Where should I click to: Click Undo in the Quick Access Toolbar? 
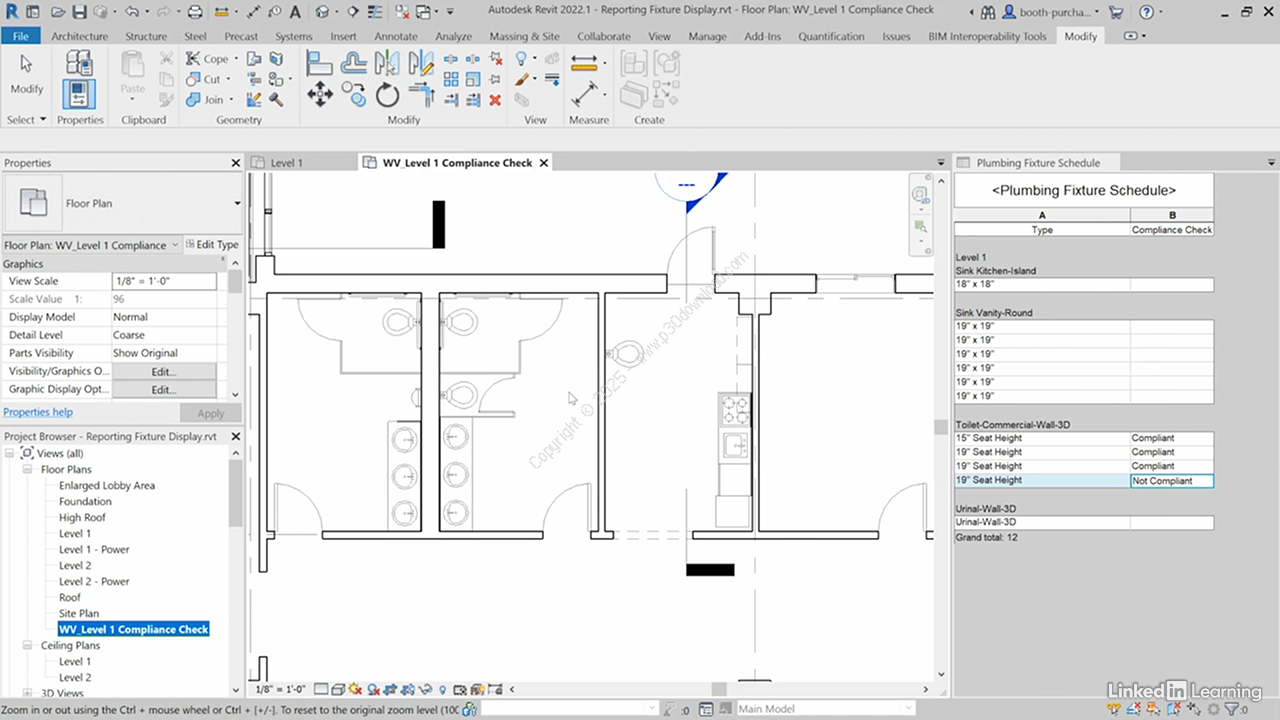tap(132, 12)
